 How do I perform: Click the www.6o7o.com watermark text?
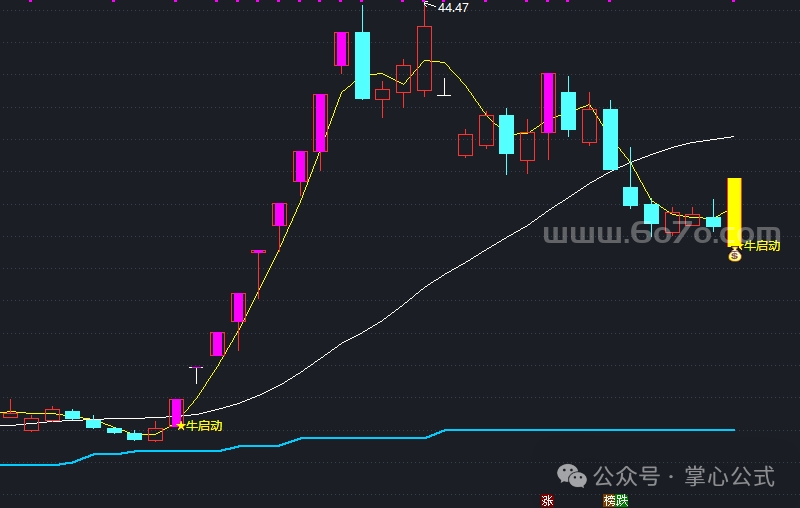[x=662, y=233]
